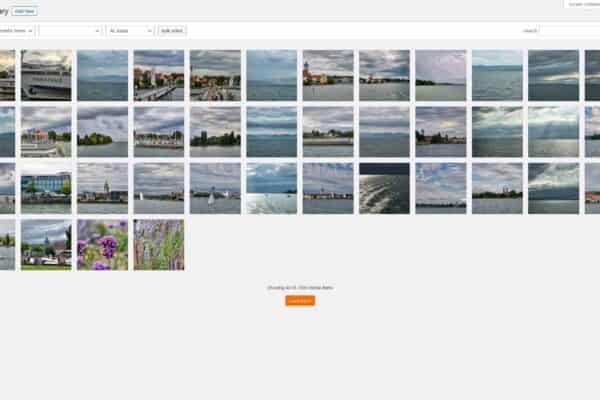Image resolution: width=600 pixels, height=400 pixels.
Task: Open the All dates filter dropdown
Action: (x=130, y=31)
